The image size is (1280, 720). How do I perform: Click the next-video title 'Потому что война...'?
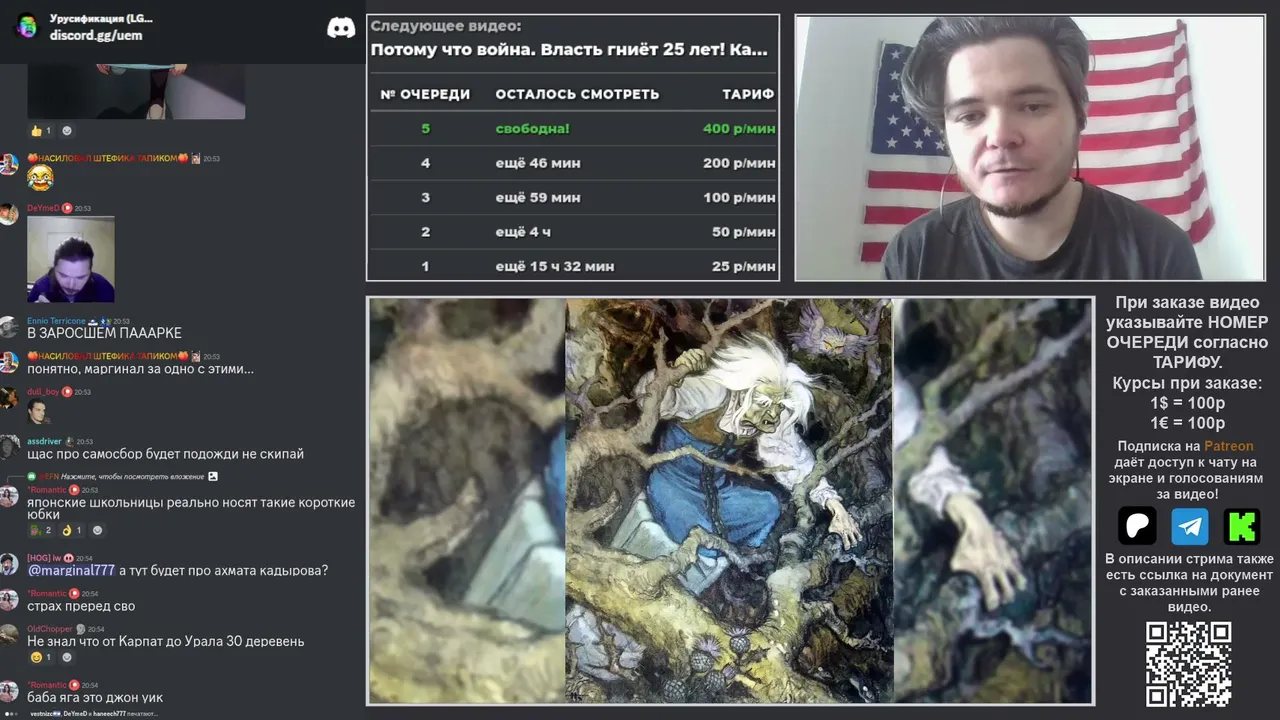coord(569,49)
